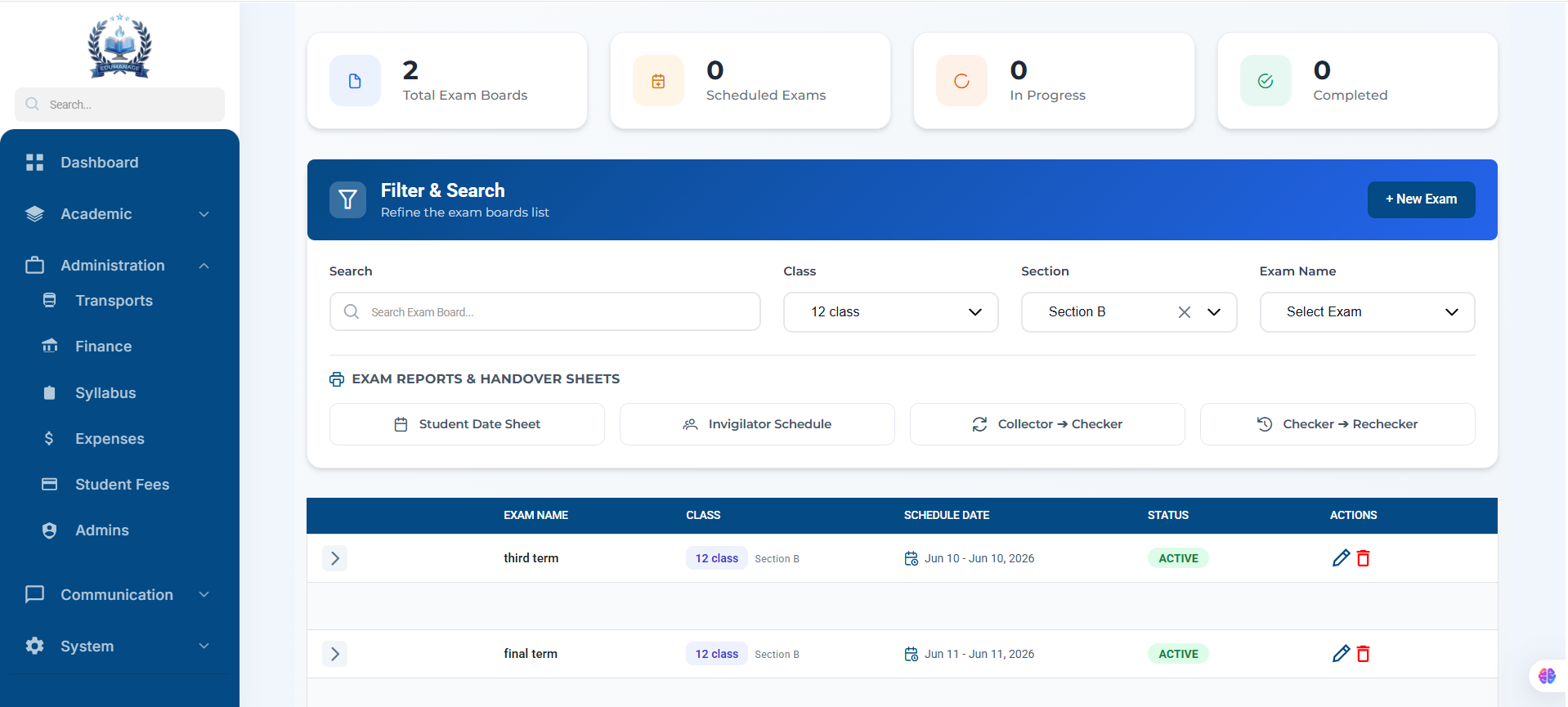Delete the third term exam with the trash icon
This screenshot has width=1568, height=707.
coord(1363,558)
